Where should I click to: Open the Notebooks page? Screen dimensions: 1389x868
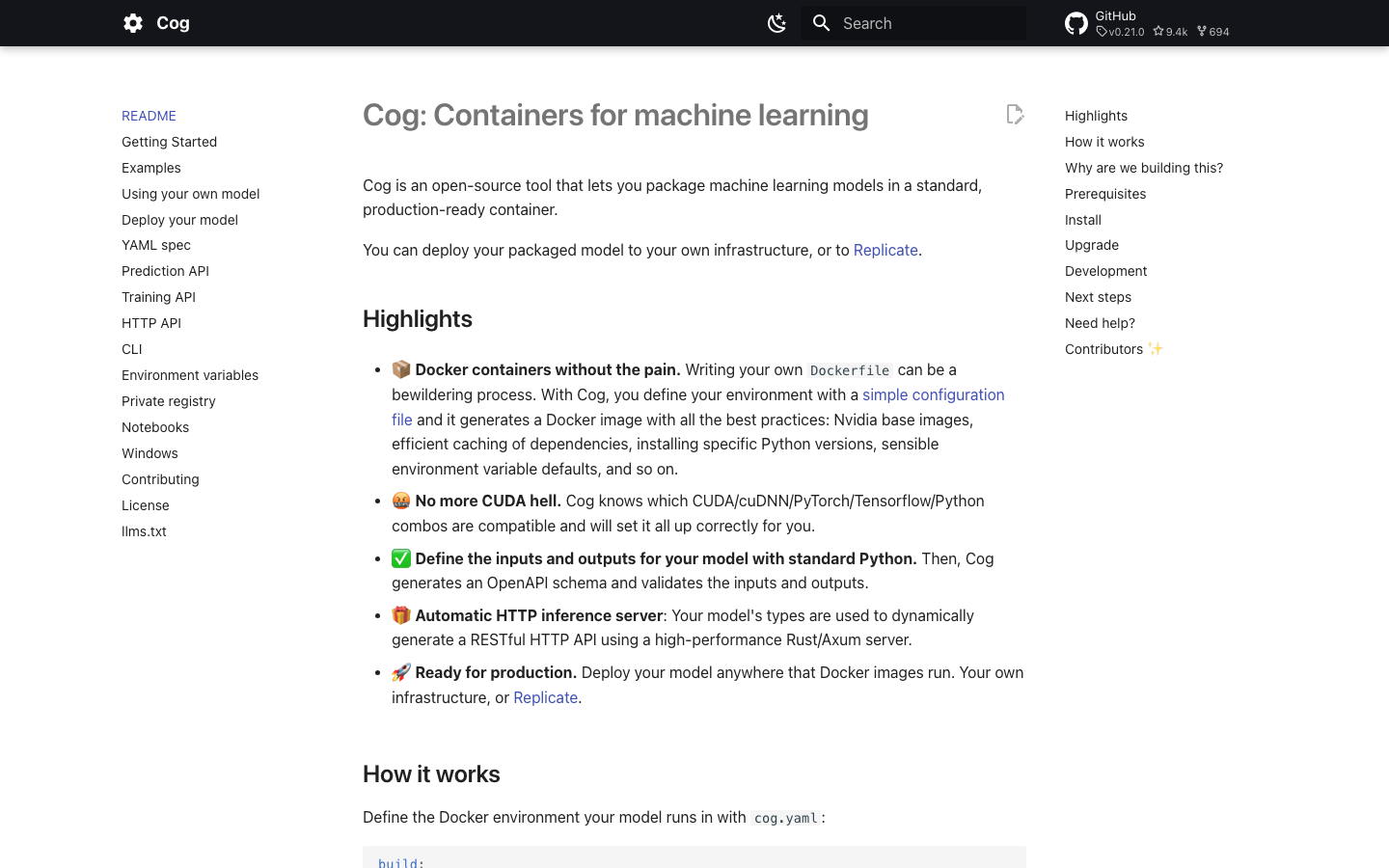coord(155,427)
